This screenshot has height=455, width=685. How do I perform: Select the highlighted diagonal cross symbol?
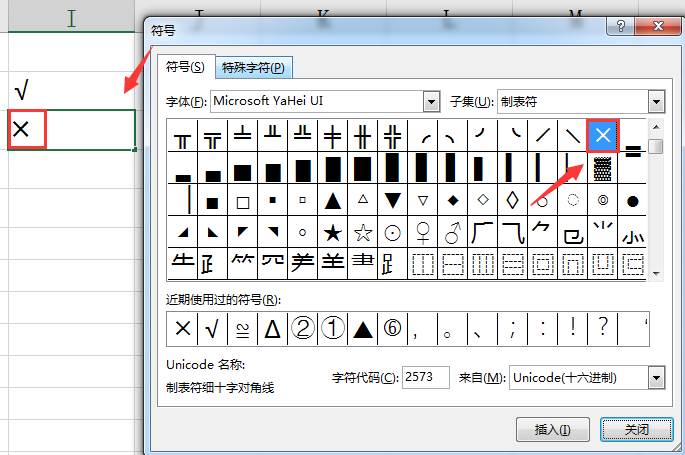pyautogui.click(x=602, y=136)
